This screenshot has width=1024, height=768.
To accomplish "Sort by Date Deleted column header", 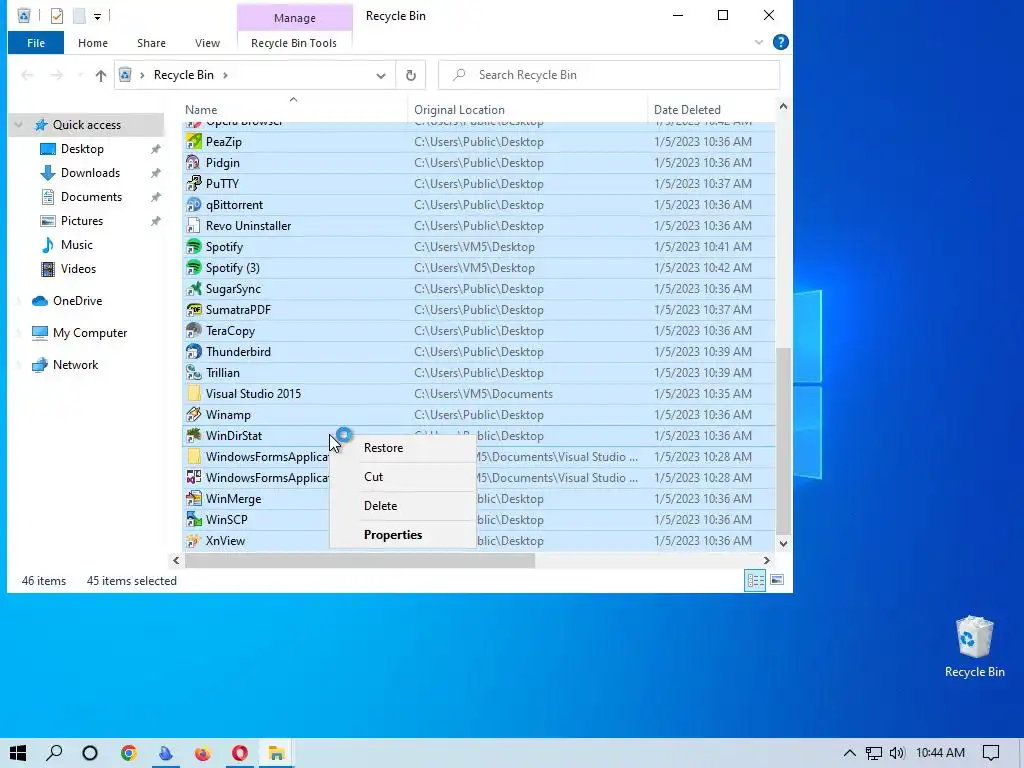I will point(712,110).
